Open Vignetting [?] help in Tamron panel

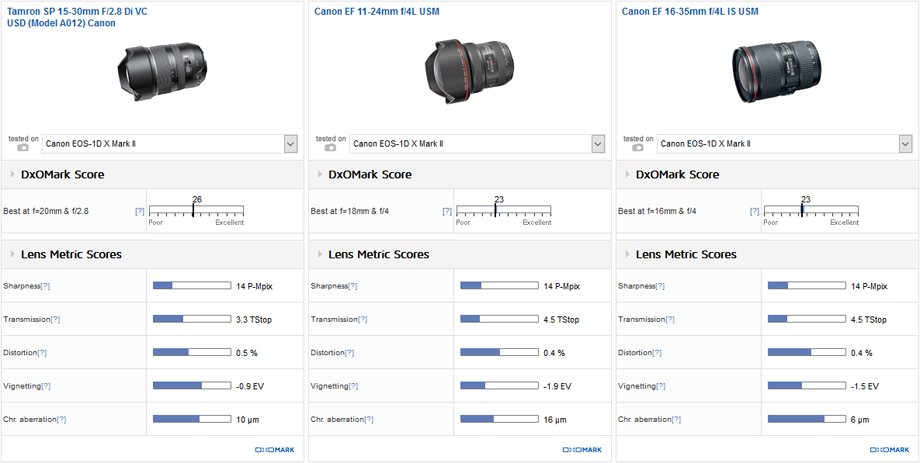tap(45, 386)
